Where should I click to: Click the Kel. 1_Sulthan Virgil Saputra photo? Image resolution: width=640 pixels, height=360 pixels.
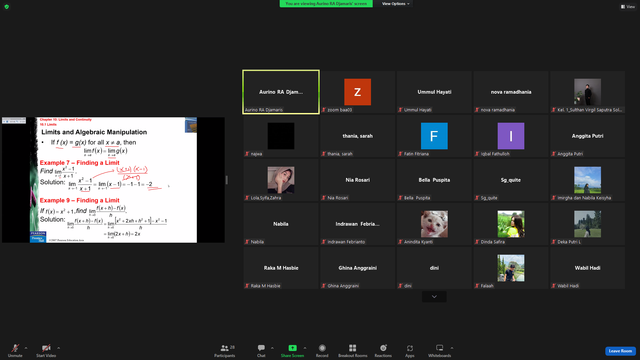[587, 92]
